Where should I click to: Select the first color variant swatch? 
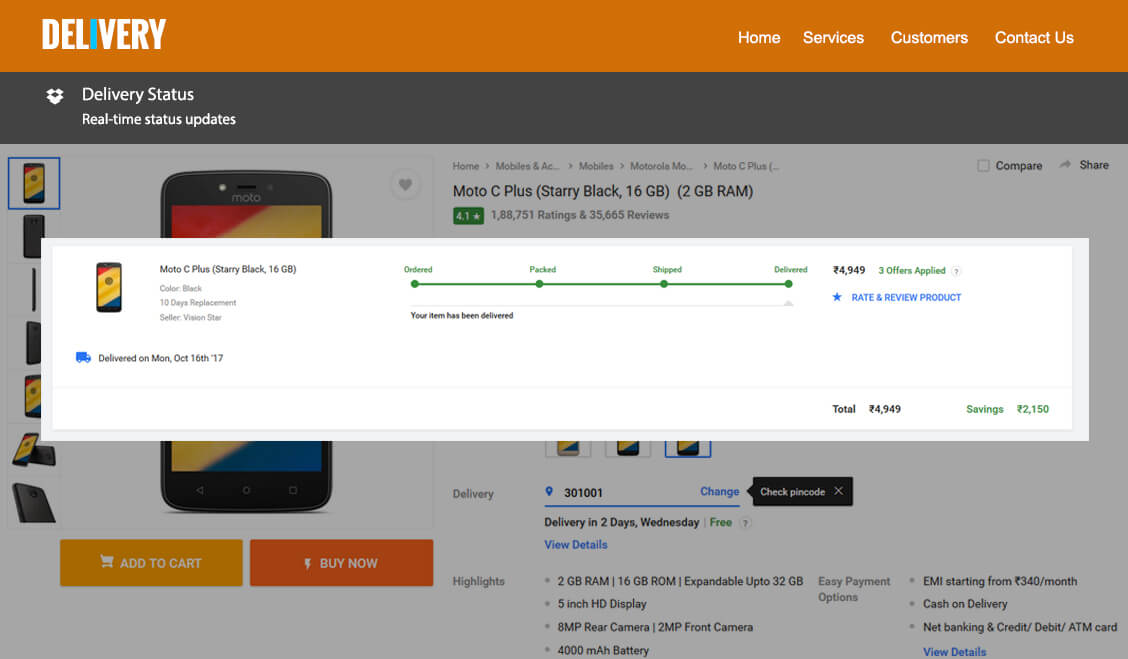pos(568,447)
